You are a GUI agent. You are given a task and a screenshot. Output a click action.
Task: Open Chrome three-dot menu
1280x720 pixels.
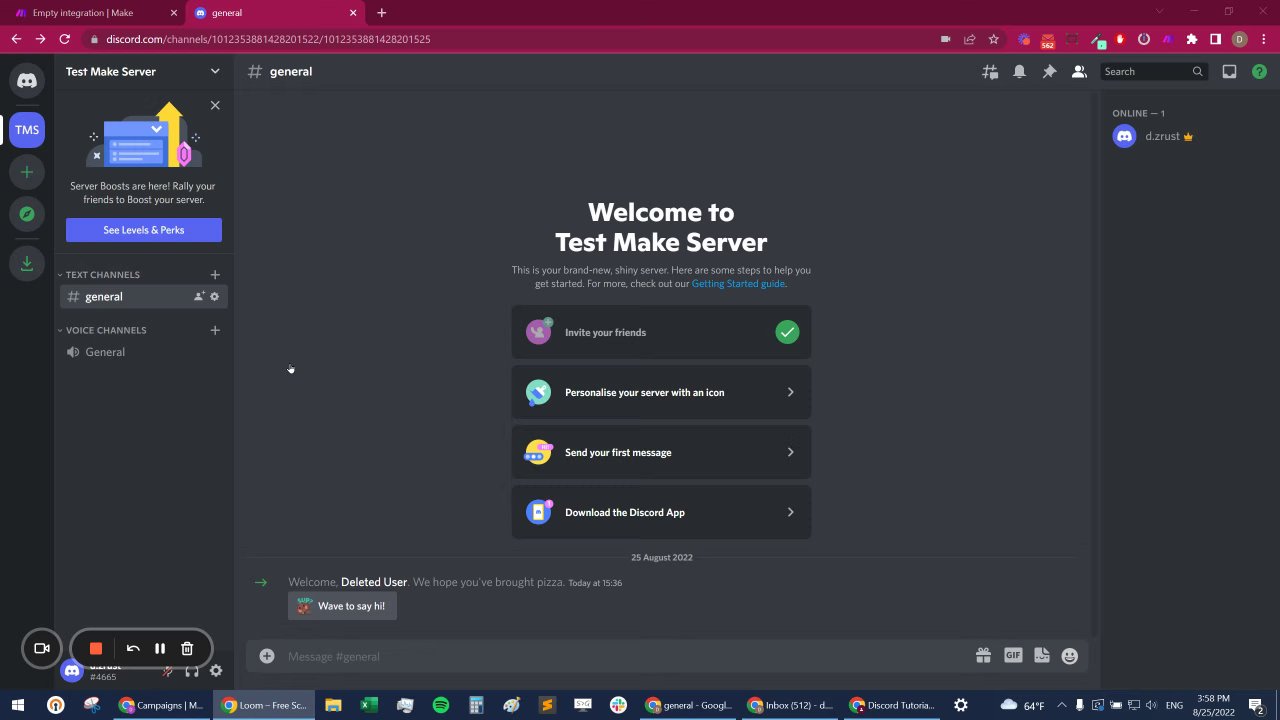(x=1263, y=39)
